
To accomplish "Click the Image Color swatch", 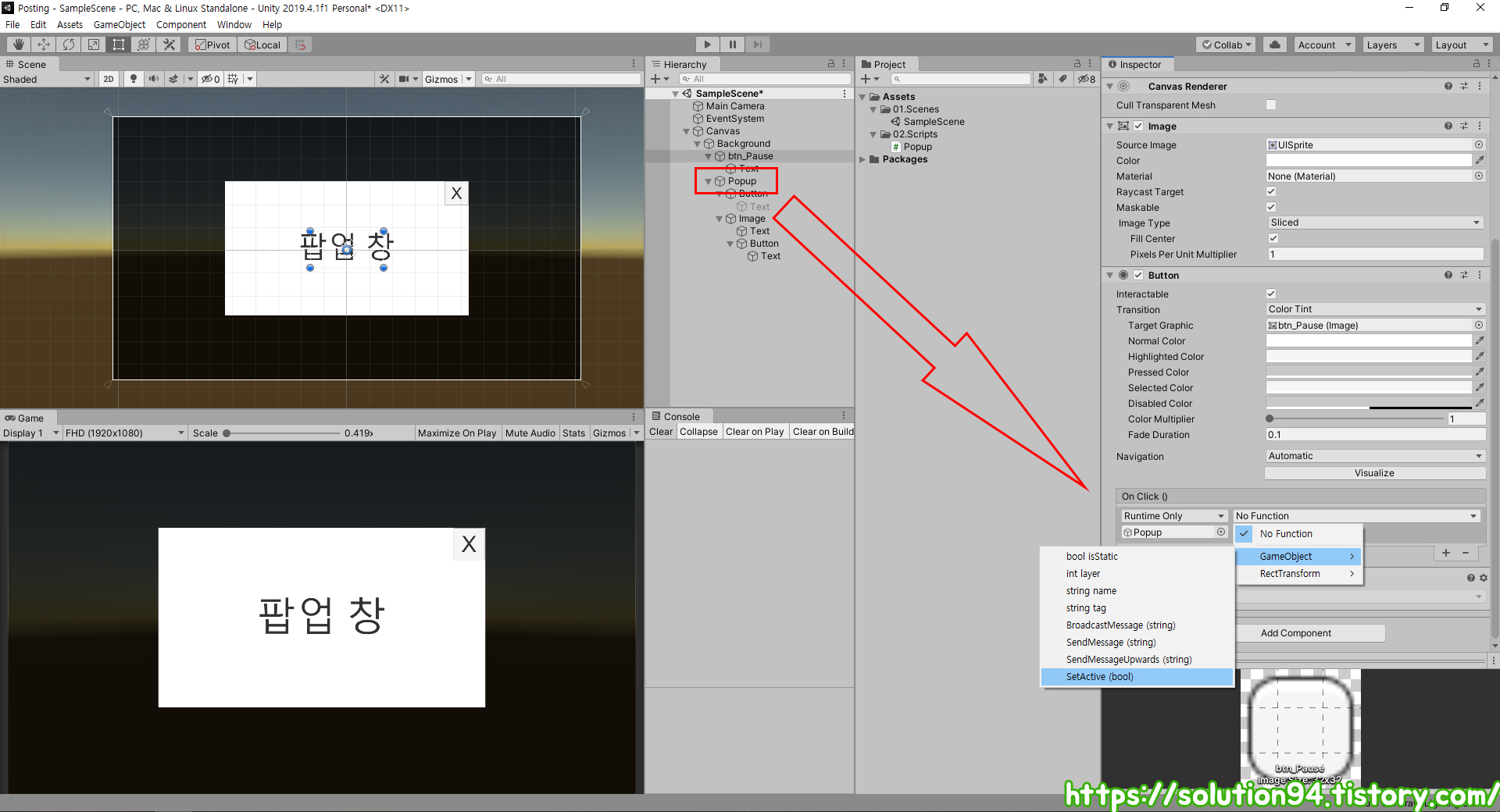I will (x=1369, y=160).
